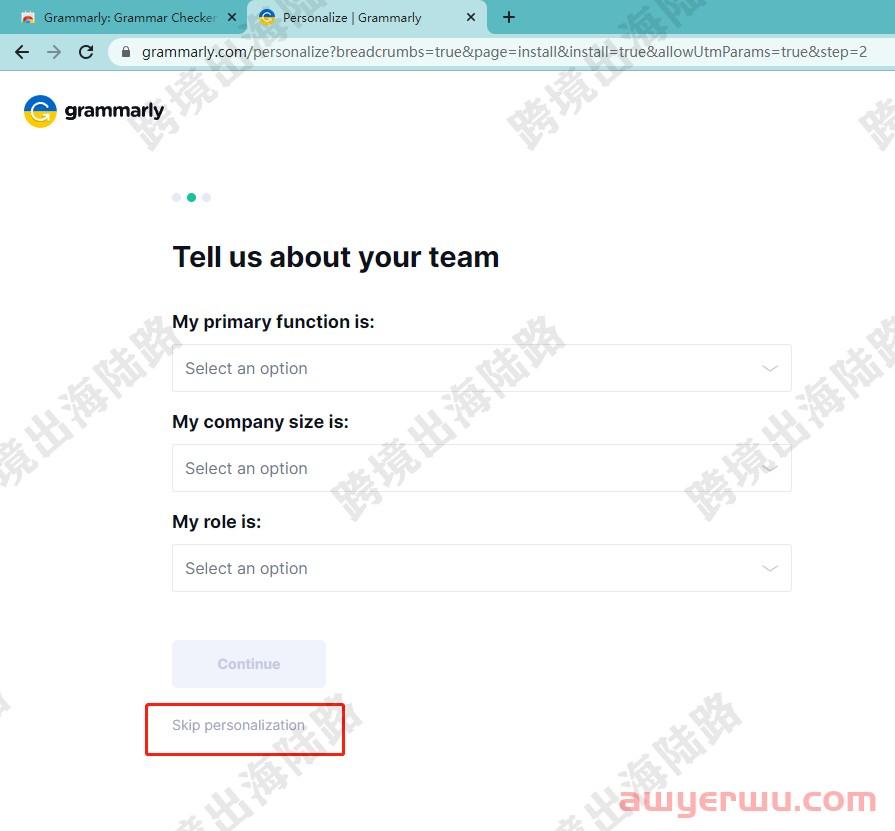Focus the browser address bar URL
This screenshot has width=895, height=831.
[x=504, y=52]
